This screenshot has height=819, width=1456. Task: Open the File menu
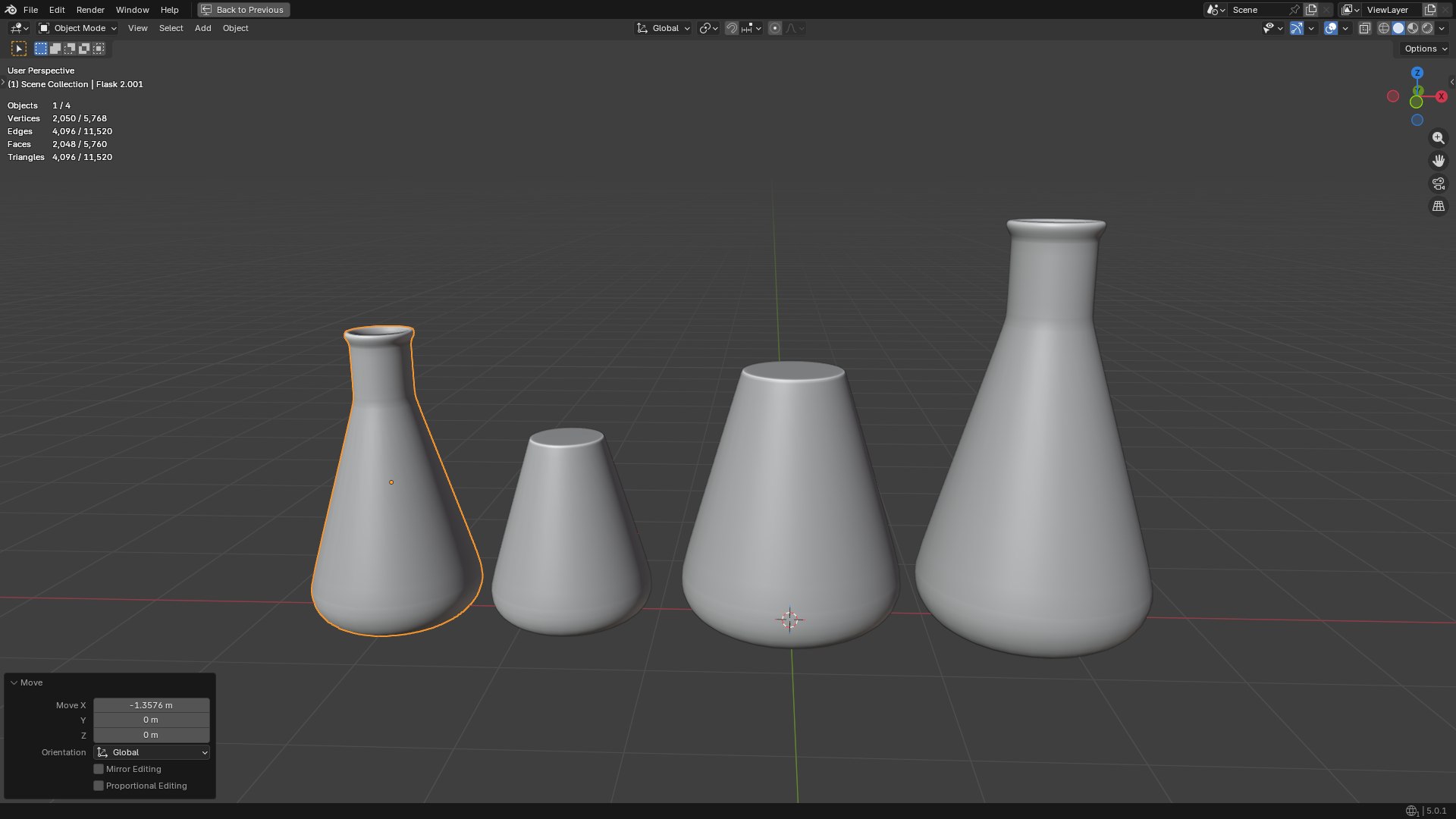pos(30,10)
